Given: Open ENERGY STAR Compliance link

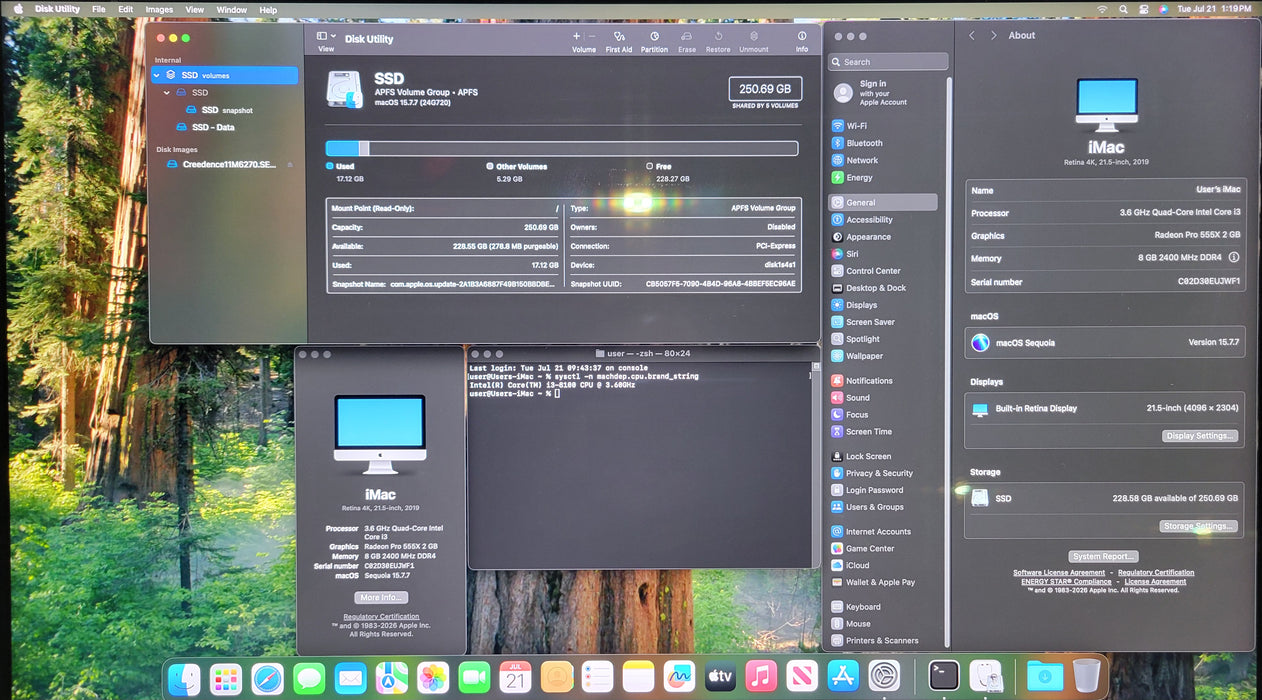Looking at the screenshot, I should coord(1066,581).
